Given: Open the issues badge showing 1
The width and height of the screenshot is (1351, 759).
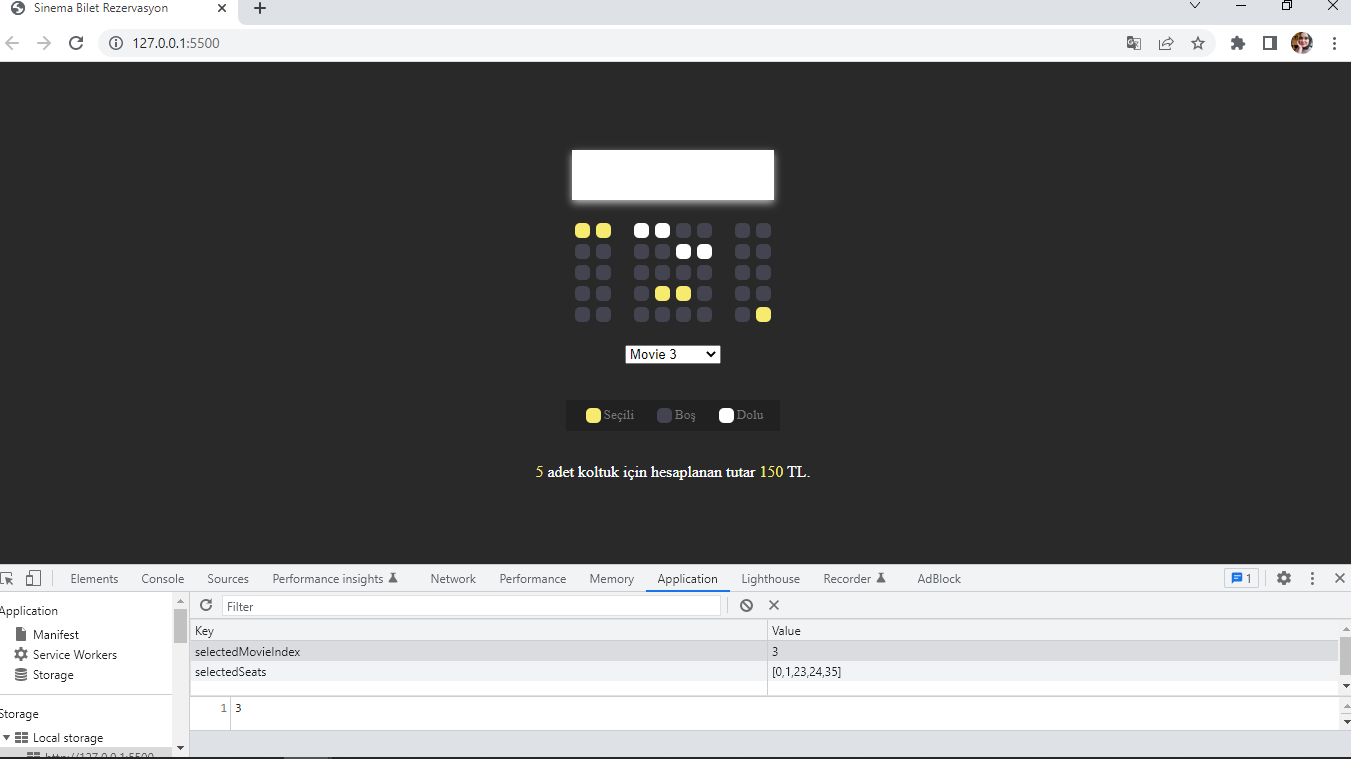Looking at the screenshot, I should 1241,578.
